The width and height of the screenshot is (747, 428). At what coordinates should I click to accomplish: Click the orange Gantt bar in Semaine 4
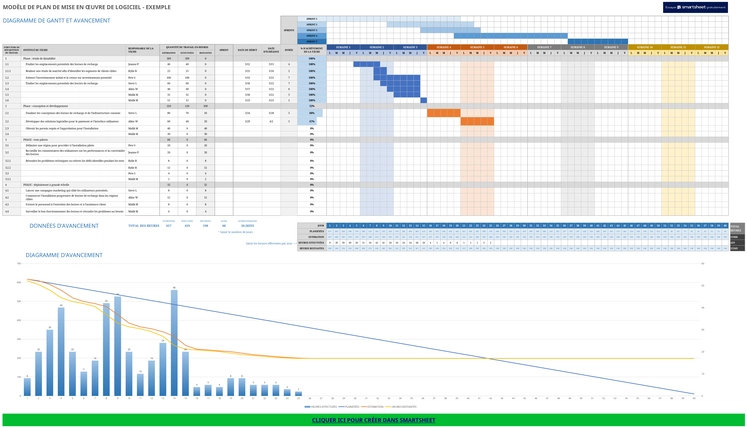[x=444, y=113]
